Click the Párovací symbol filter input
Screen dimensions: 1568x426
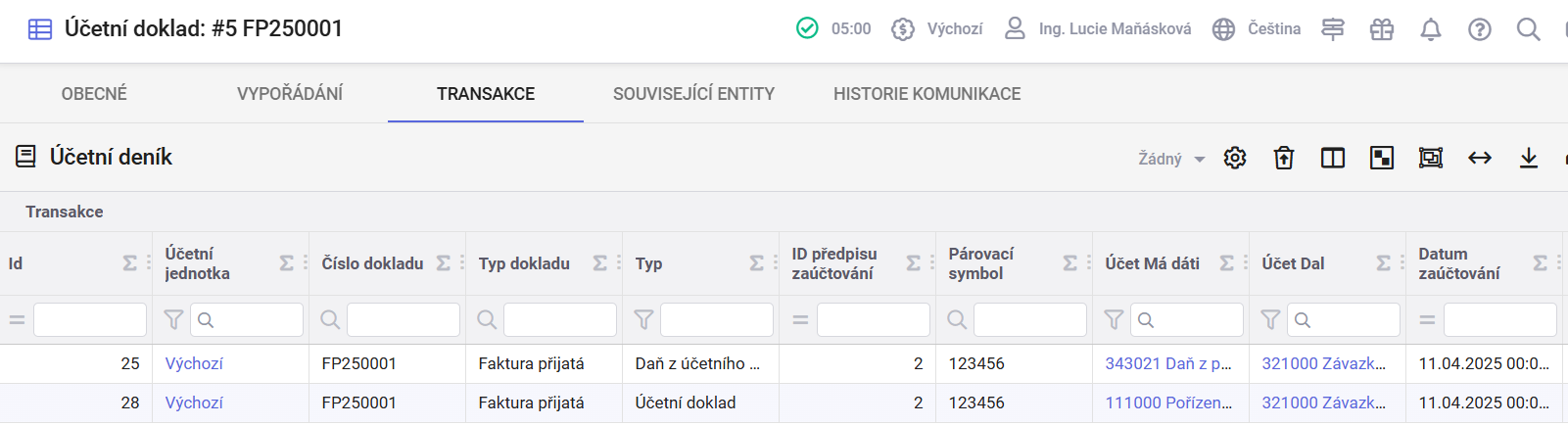[x=1030, y=320]
